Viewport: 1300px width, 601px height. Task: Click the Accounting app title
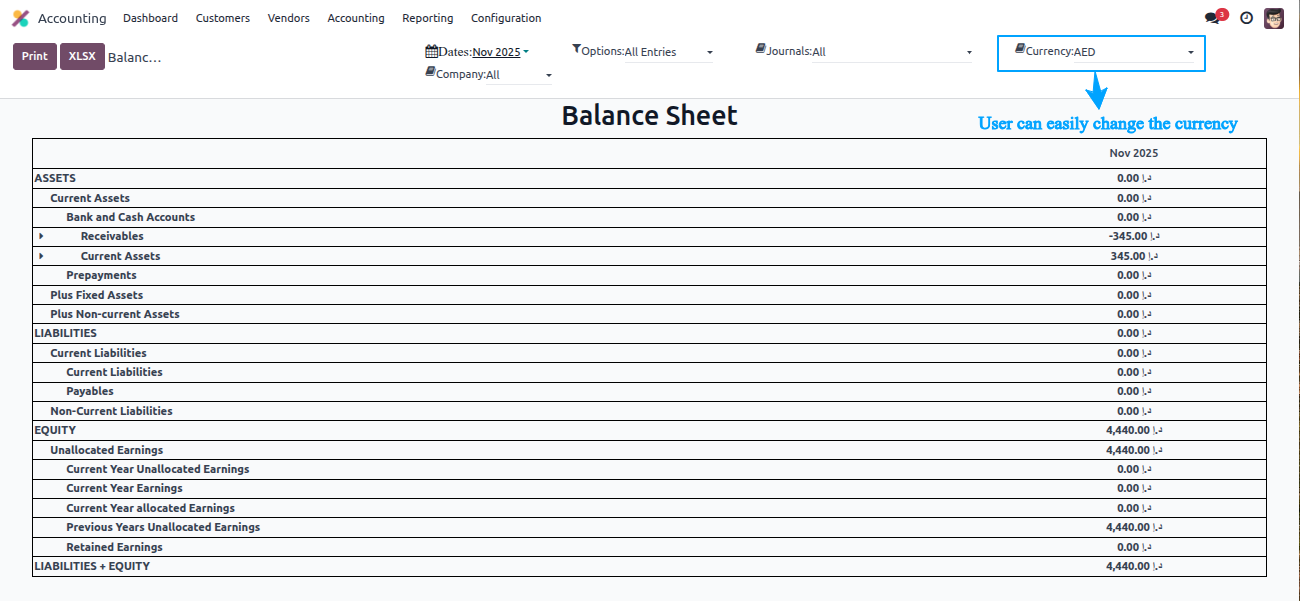click(x=72, y=18)
